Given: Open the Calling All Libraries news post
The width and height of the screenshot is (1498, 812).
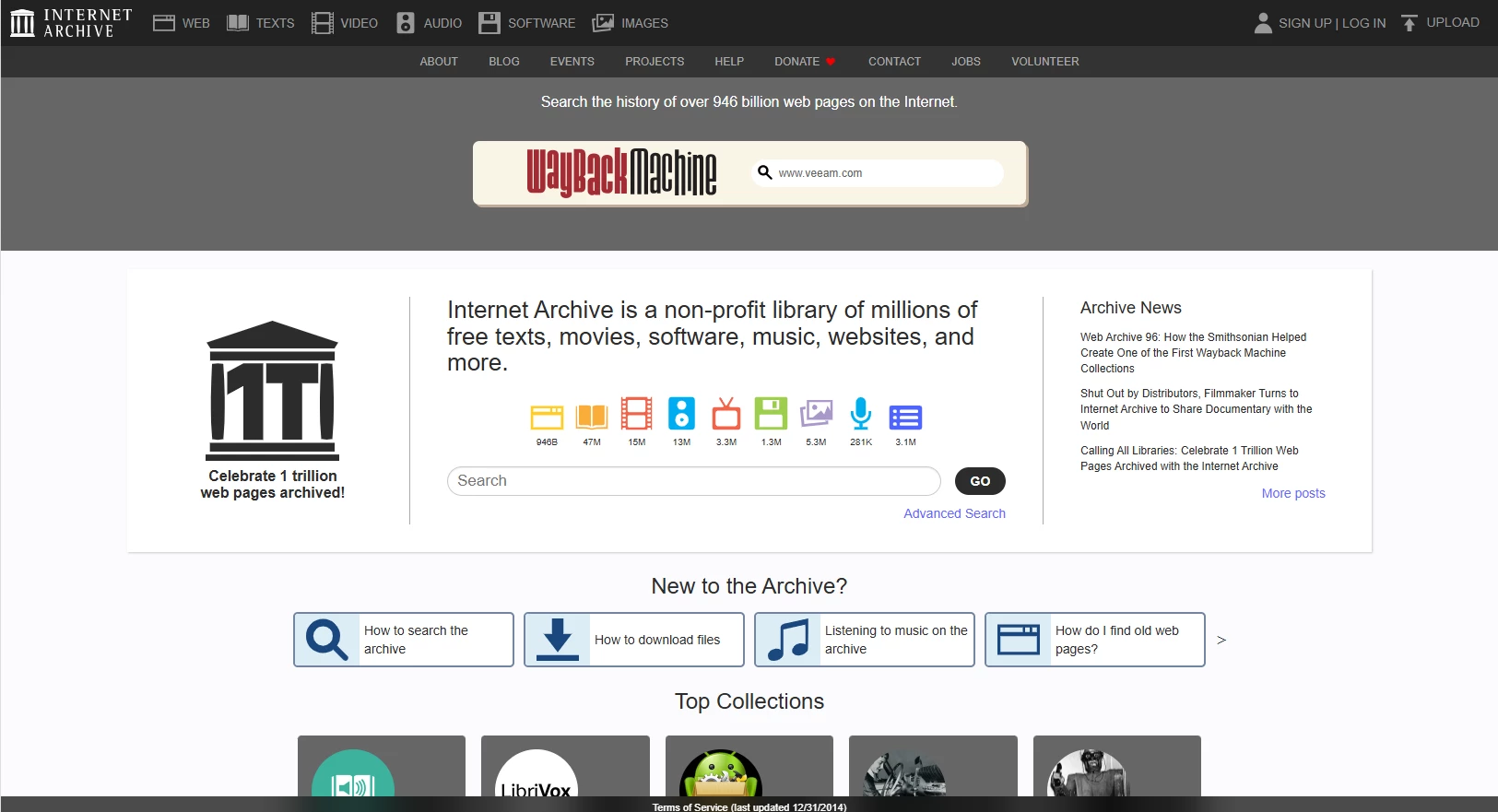Looking at the screenshot, I should (1189, 458).
